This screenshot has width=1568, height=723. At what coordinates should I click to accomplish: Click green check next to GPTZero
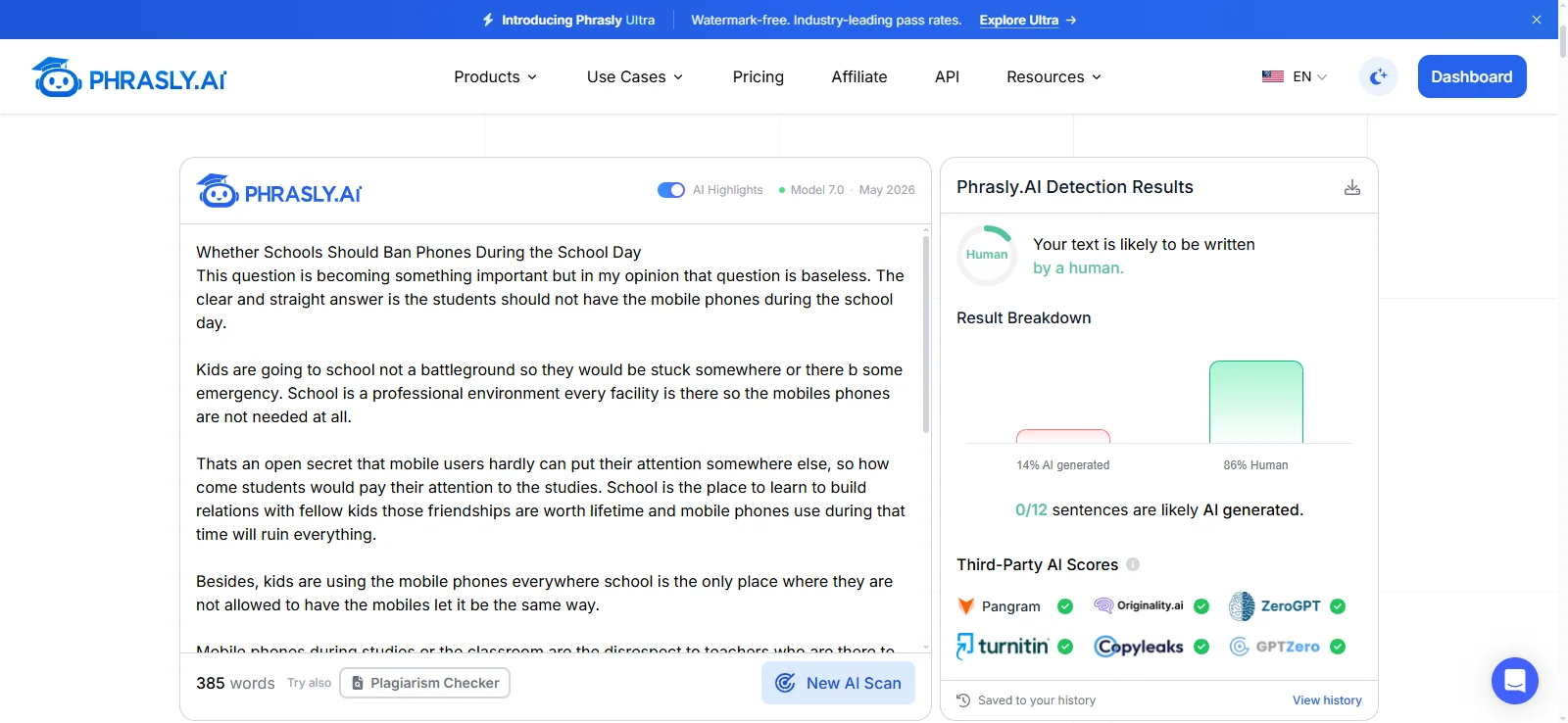pyautogui.click(x=1338, y=647)
